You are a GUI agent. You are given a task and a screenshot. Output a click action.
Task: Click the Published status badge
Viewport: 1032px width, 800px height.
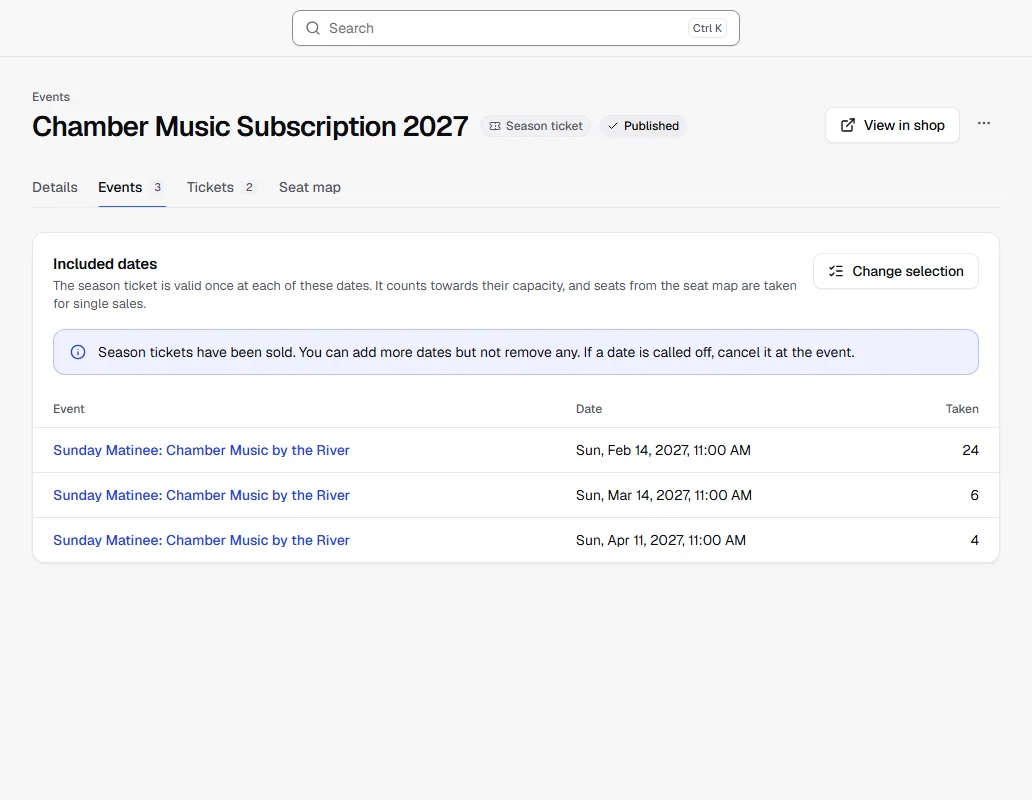[x=643, y=126]
